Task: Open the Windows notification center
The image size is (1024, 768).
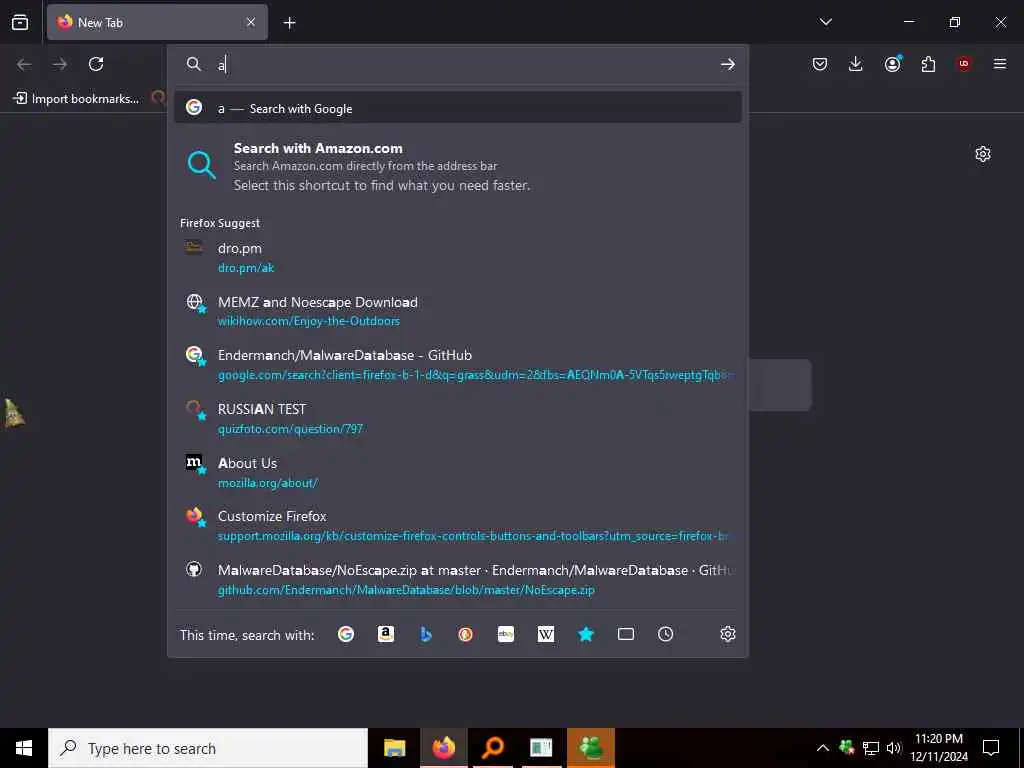Action: coord(991,748)
